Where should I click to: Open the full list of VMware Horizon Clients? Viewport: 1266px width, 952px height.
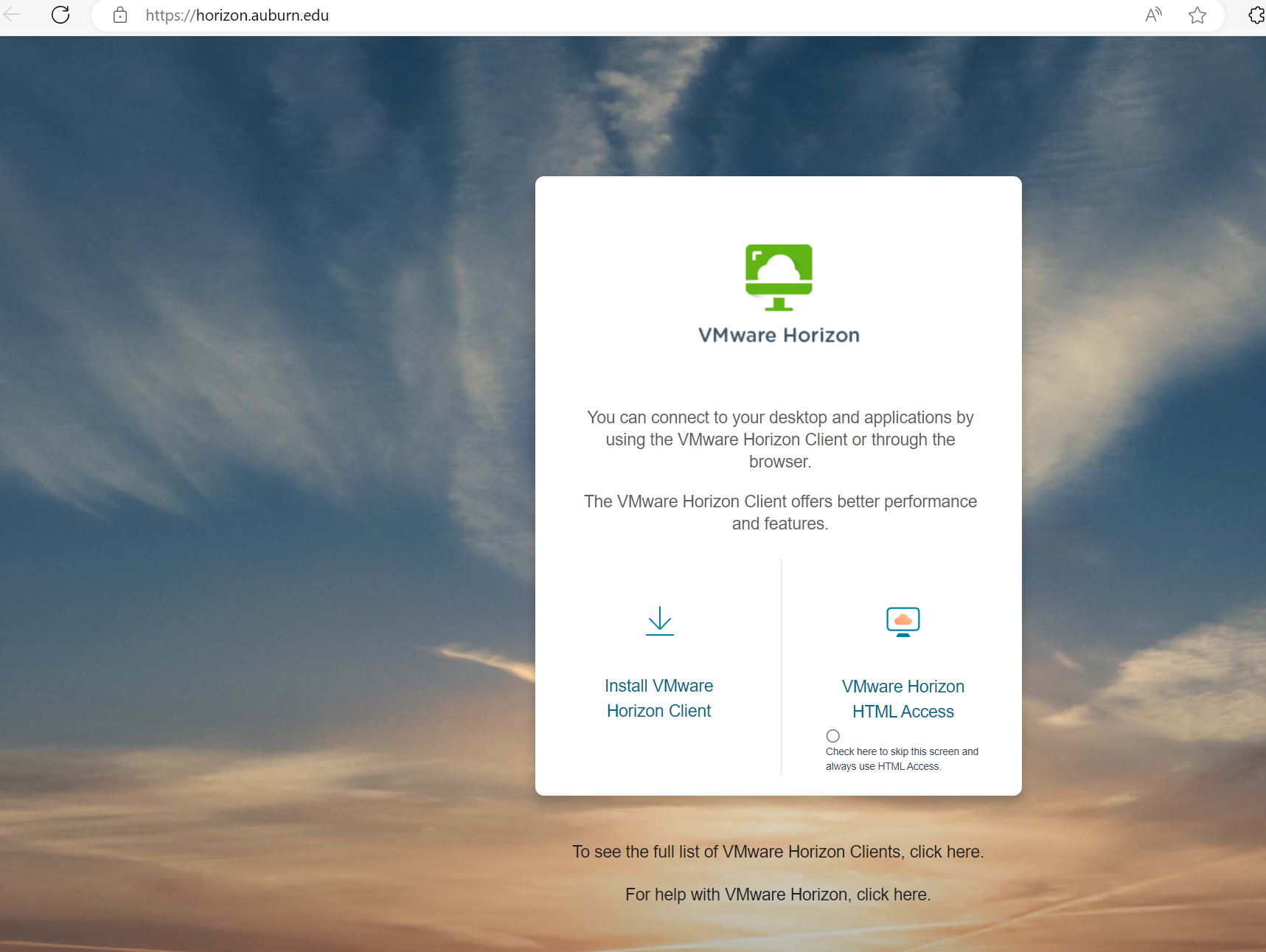778,852
